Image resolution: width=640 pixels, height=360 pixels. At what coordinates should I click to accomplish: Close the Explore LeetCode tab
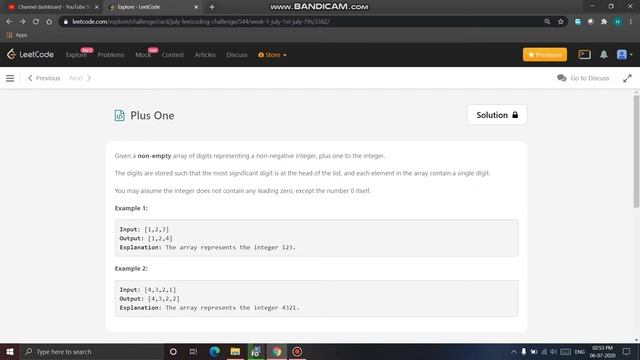click(x=196, y=7)
